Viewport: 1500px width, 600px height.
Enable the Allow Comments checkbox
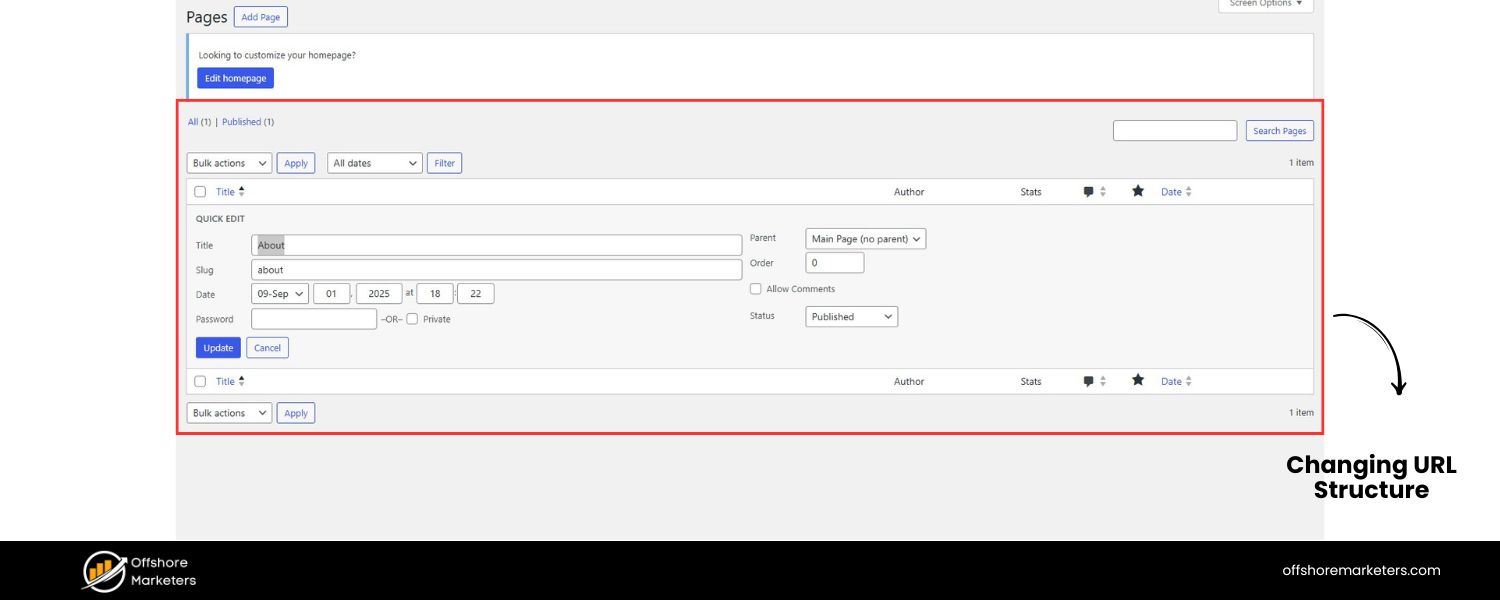(756, 288)
